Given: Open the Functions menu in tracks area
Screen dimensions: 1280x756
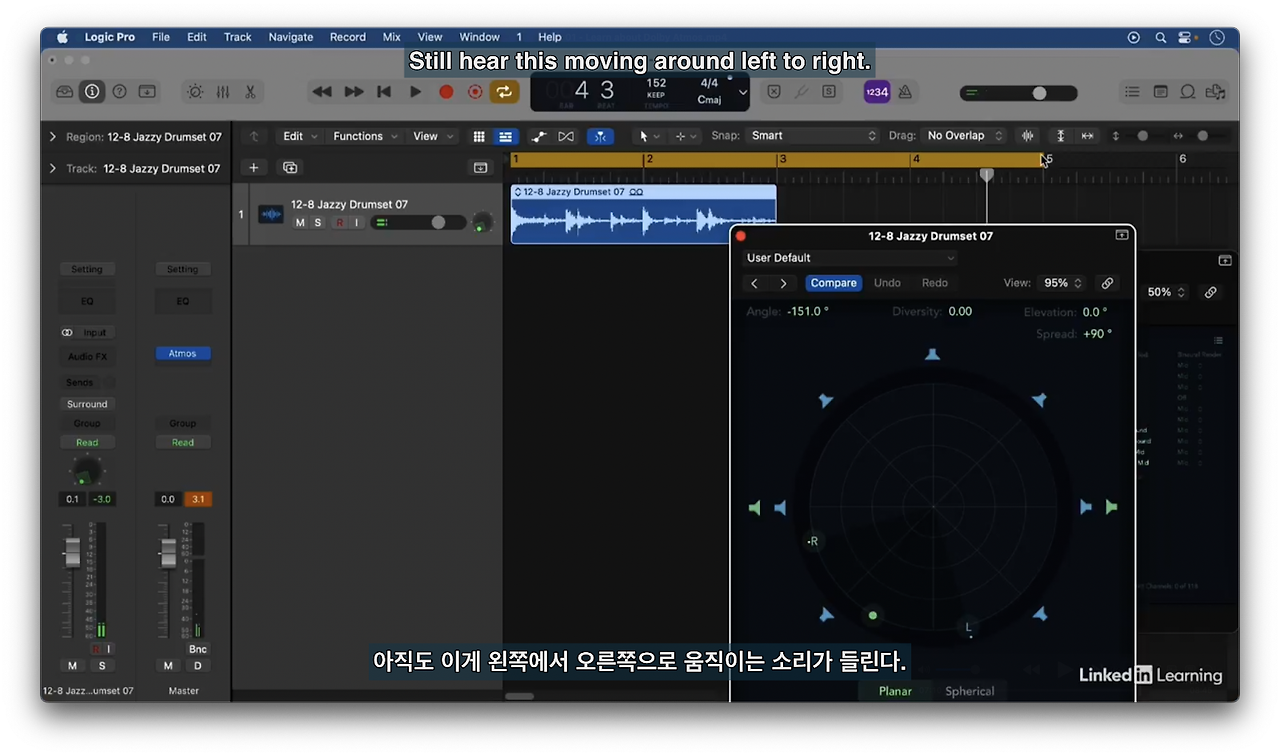Looking at the screenshot, I should (365, 136).
